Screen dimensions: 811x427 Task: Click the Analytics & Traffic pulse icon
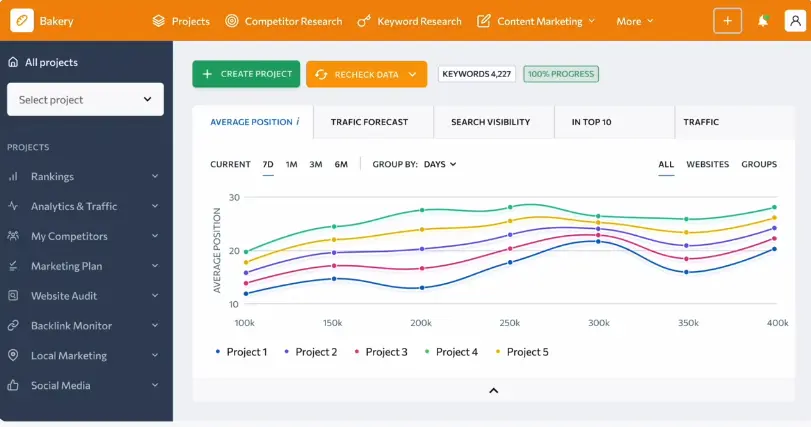click(13, 206)
